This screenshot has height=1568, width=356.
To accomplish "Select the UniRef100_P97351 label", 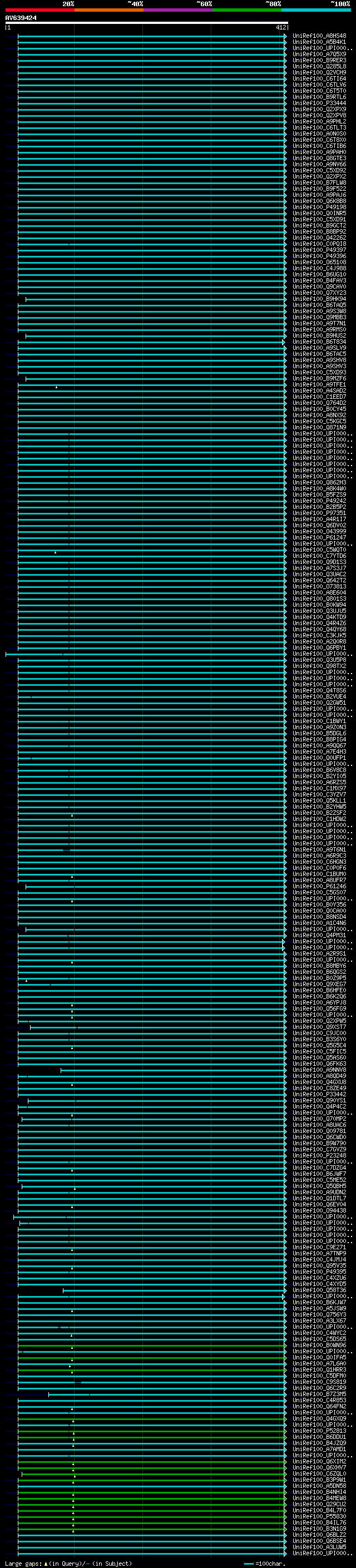I will tap(319, 513).
